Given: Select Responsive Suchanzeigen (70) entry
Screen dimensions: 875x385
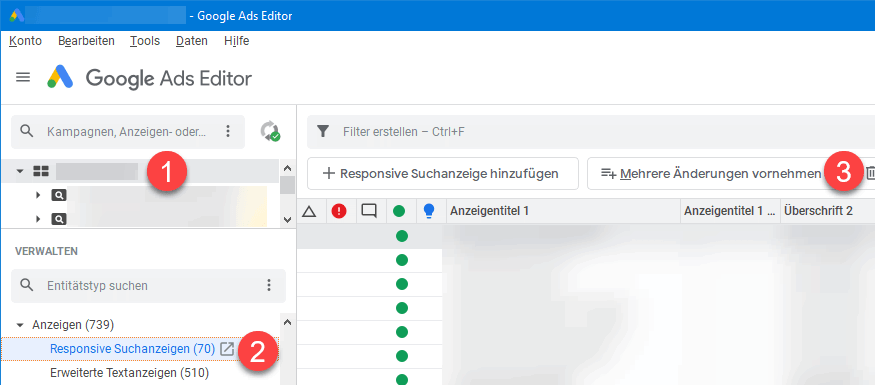Looking at the screenshot, I should (132, 349).
